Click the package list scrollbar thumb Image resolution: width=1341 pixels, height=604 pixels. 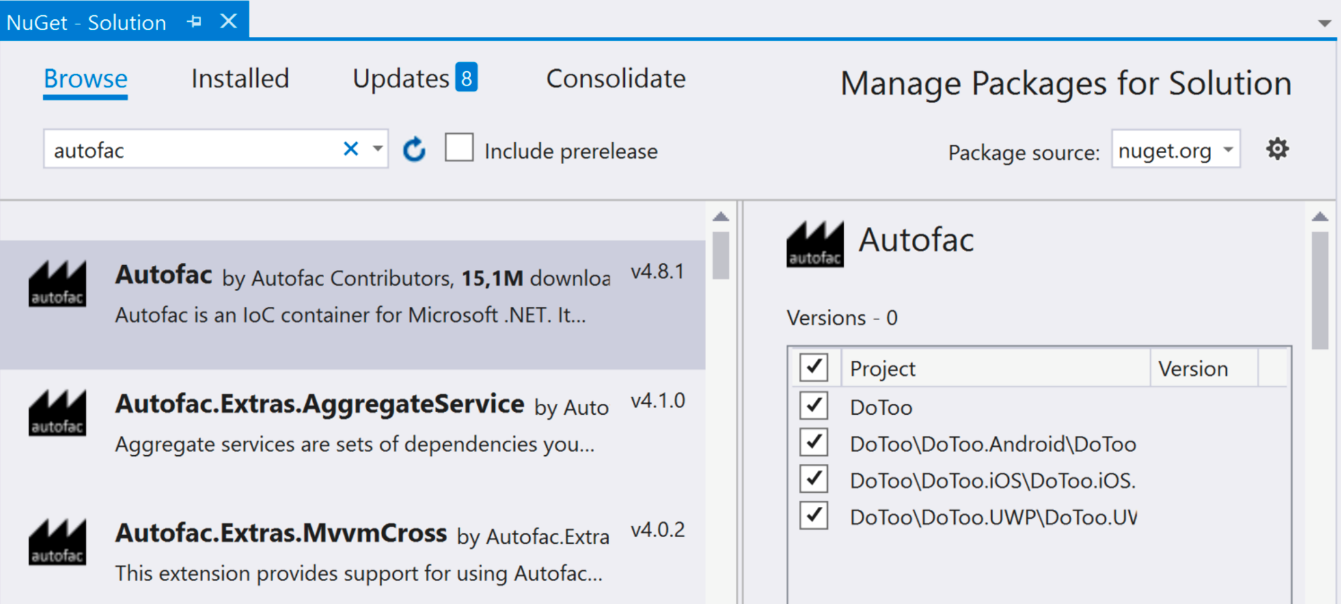click(x=720, y=255)
